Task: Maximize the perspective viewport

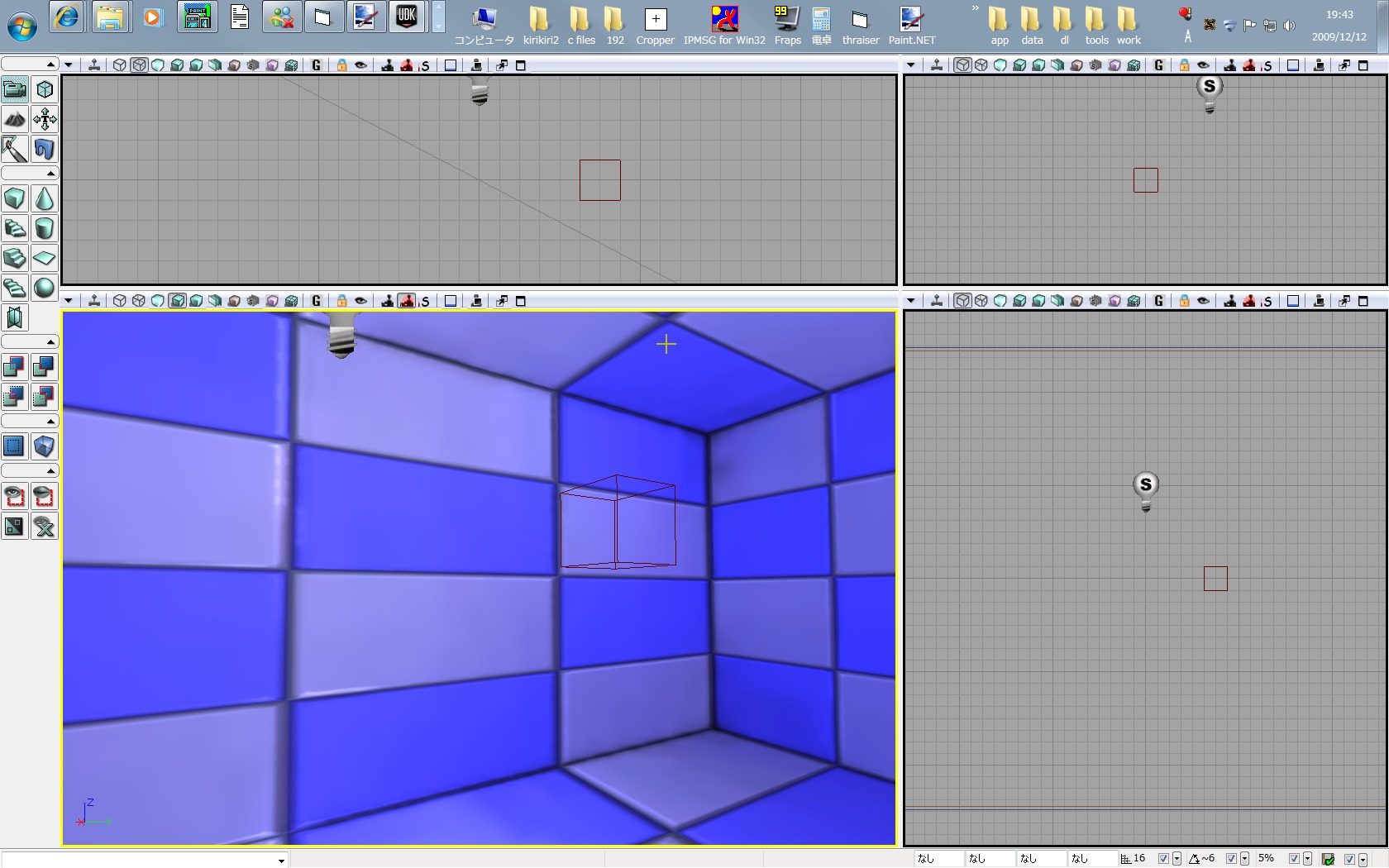Action: click(x=521, y=301)
